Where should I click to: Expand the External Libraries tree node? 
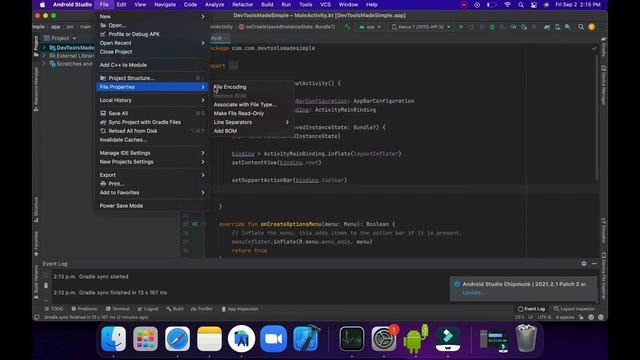[x=44, y=56]
